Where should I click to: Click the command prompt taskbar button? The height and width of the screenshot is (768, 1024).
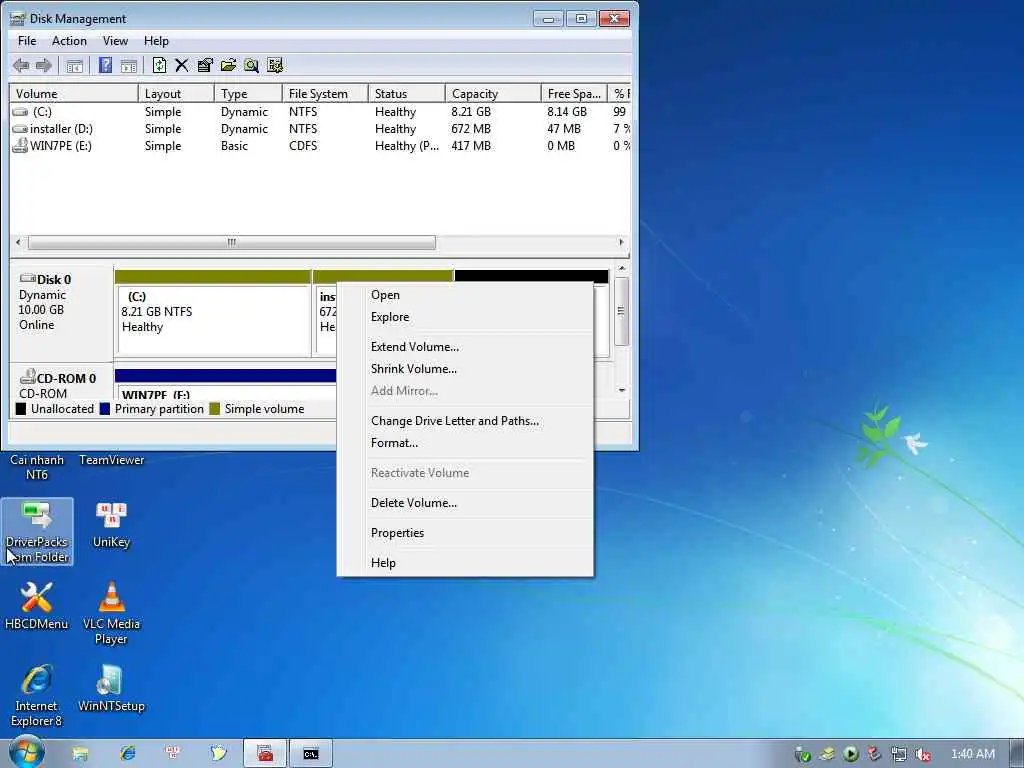[311, 754]
